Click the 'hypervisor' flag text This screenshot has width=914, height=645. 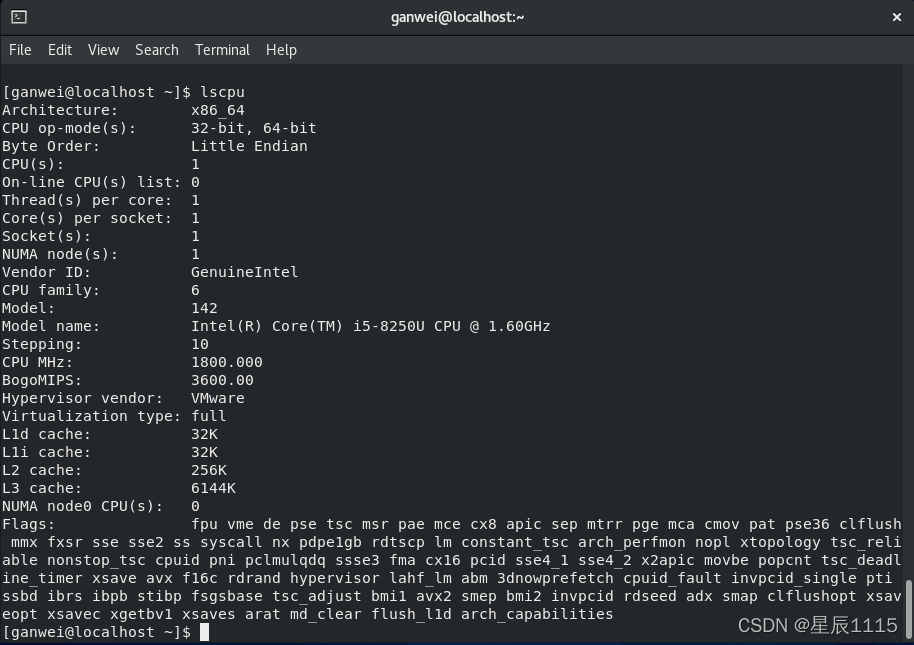335,579
